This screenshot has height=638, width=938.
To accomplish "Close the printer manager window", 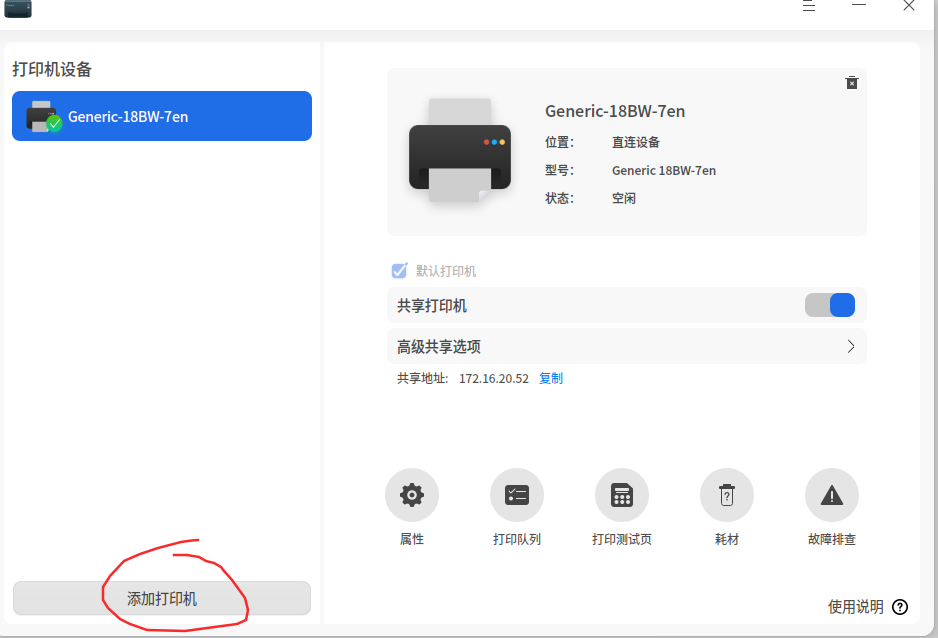I will click(x=909, y=5).
